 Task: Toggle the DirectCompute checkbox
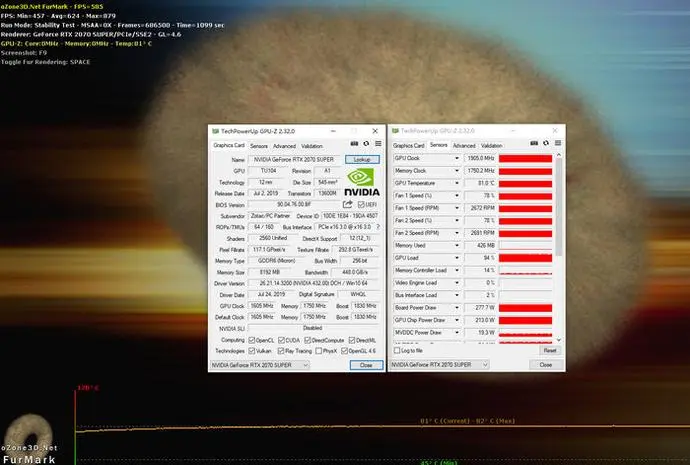[x=308, y=340]
